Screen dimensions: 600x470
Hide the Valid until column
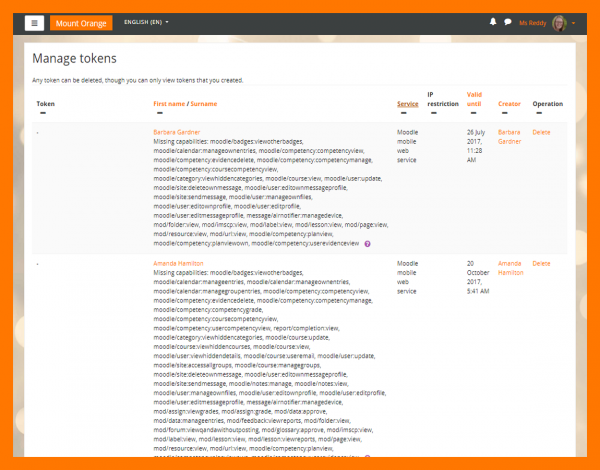click(x=471, y=113)
